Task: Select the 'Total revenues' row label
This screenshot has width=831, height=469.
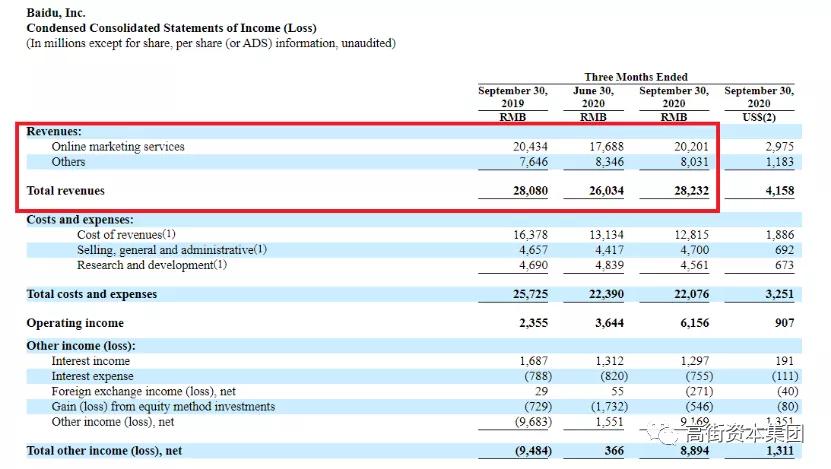Action: 66,191
